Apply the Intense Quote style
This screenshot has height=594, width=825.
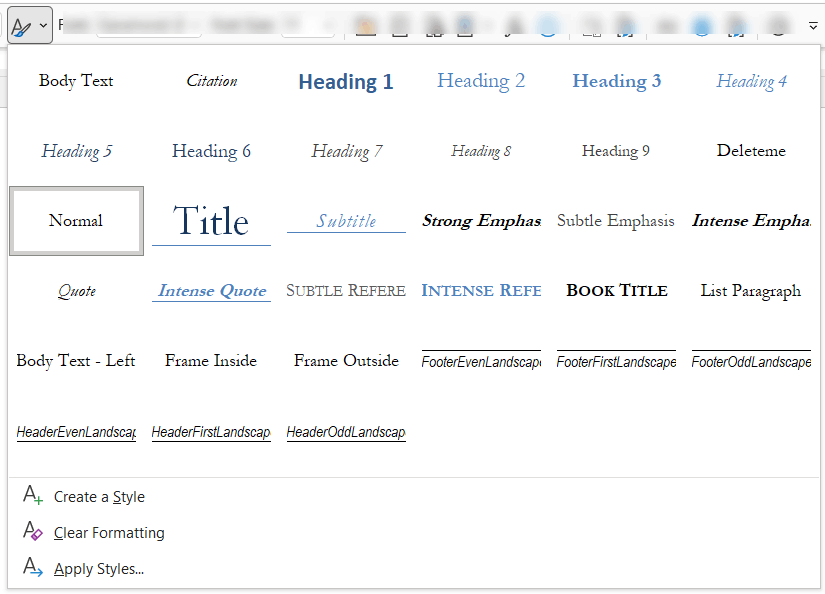[x=212, y=291]
